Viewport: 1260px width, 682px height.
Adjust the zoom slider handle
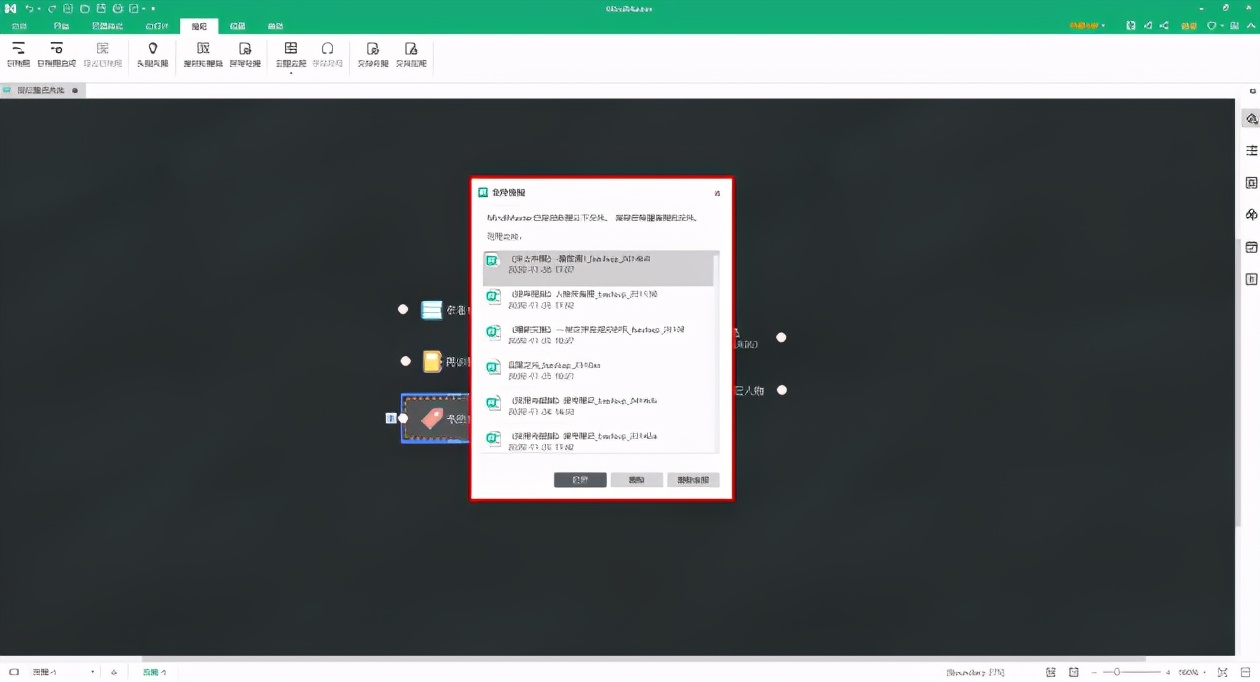click(1117, 672)
